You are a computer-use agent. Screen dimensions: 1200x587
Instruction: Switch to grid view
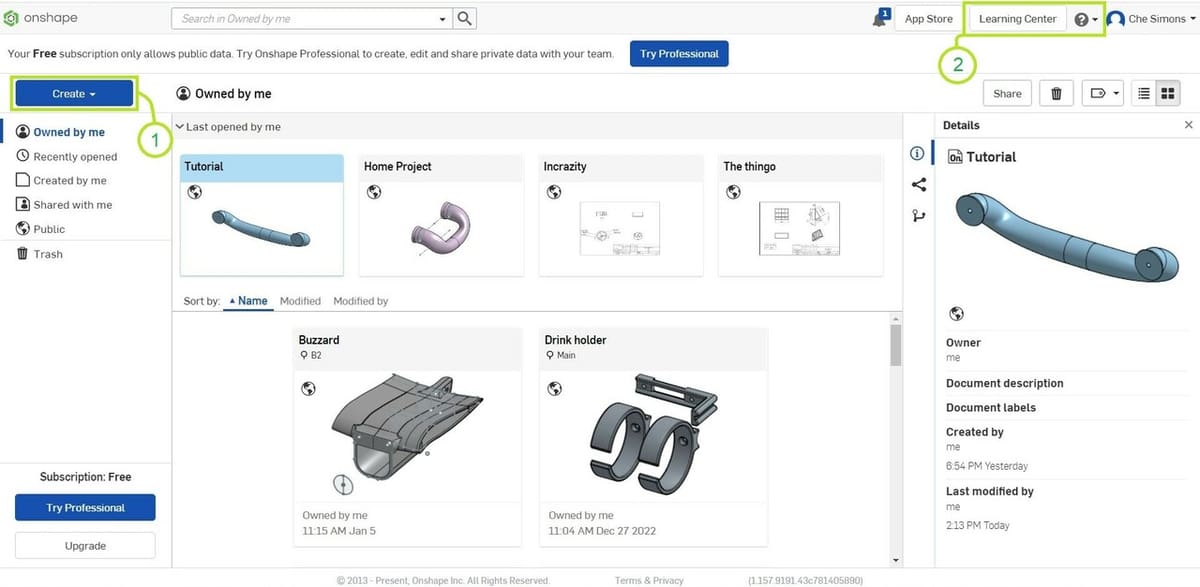pyautogui.click(x=1168, y=93)
